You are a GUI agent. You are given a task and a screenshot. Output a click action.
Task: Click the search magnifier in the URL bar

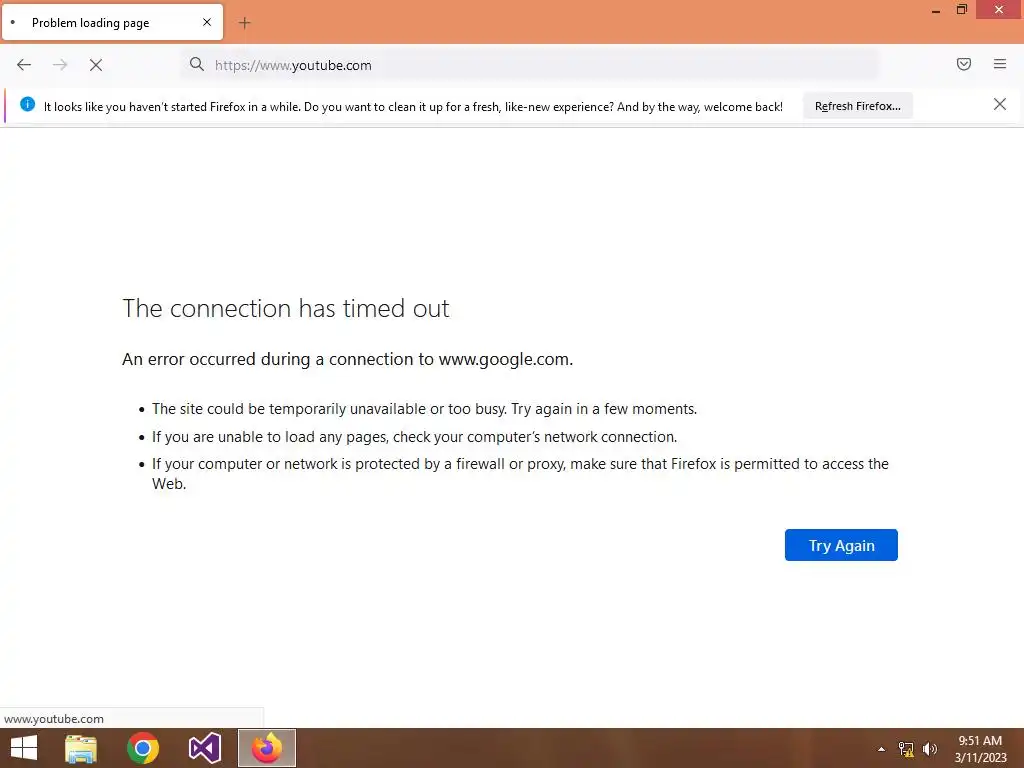pyautogui.click(x=197, y=64)
